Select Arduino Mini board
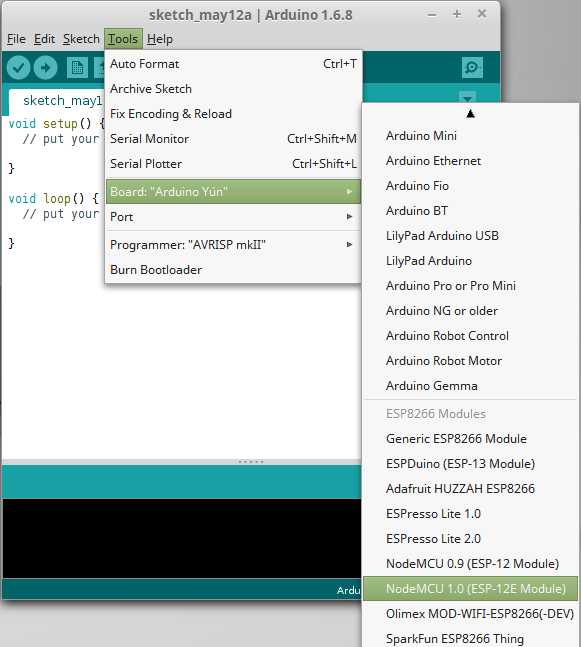 (x=470, y=136)
